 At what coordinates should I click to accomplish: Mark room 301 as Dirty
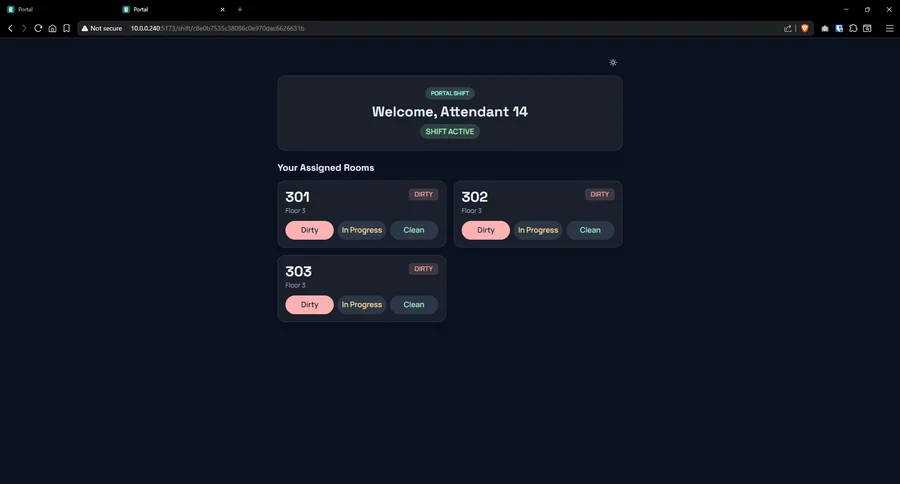click(309, 230)
